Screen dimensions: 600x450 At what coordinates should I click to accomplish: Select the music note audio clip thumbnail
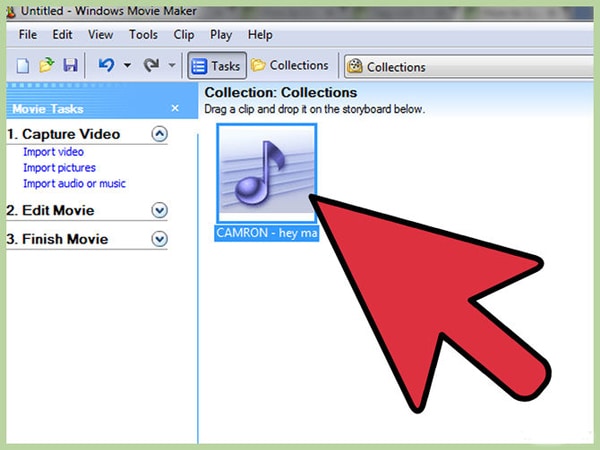[x=267, y=173]
